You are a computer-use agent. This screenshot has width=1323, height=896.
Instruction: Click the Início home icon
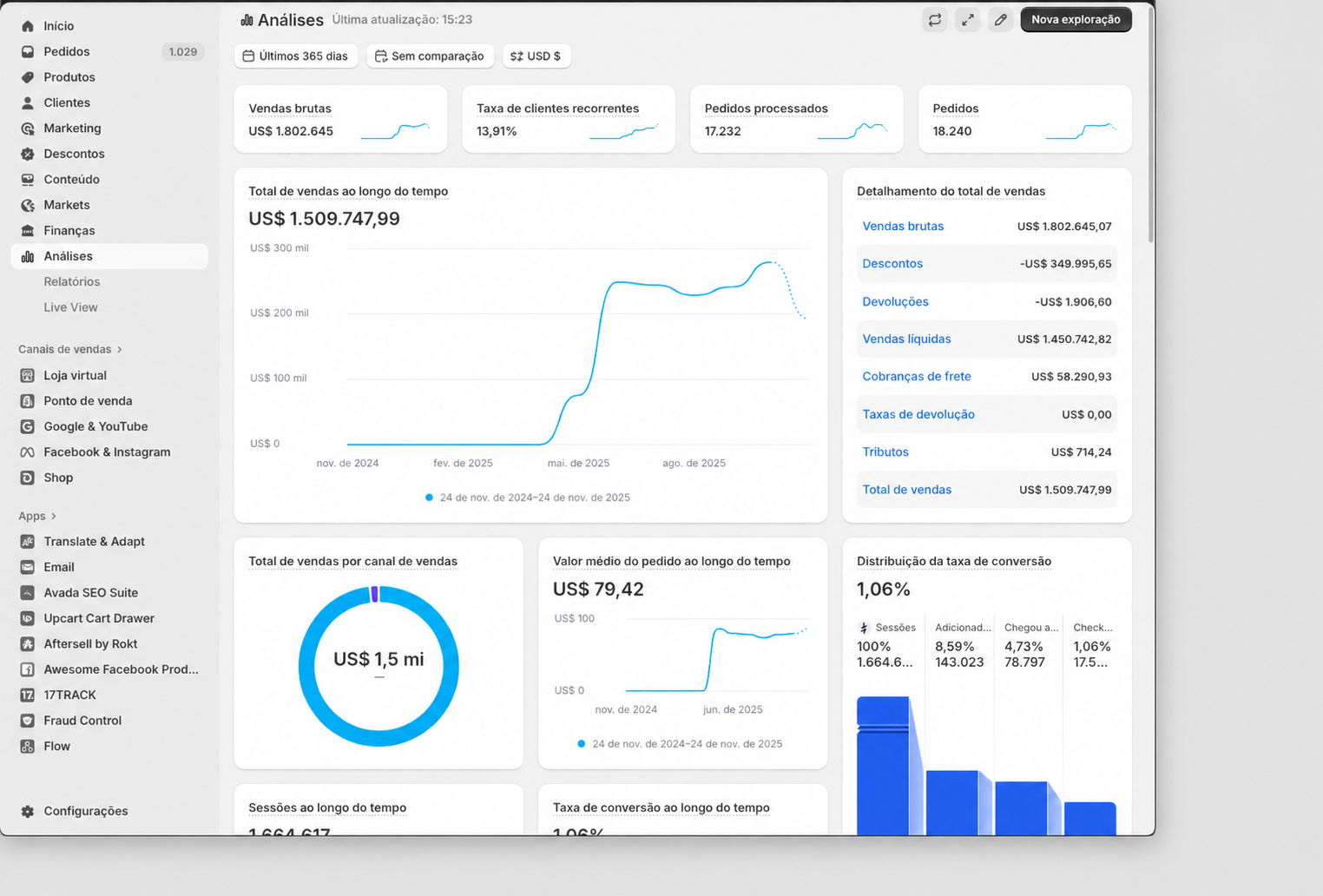tap(28, 26)
